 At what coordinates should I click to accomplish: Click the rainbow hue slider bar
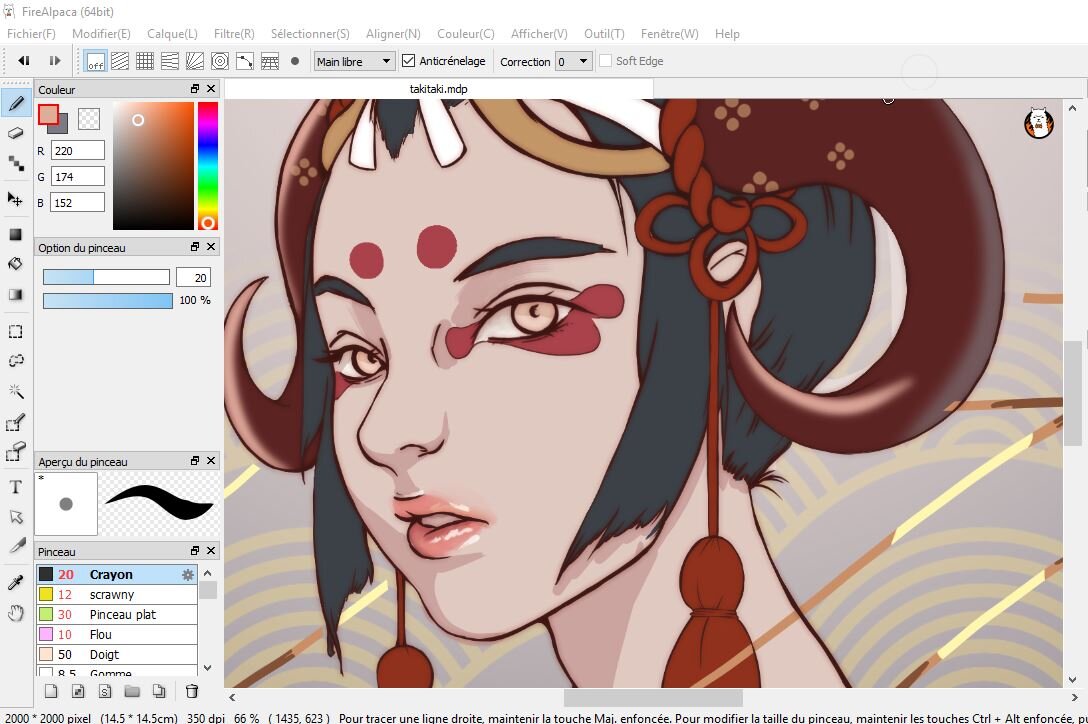207,165
